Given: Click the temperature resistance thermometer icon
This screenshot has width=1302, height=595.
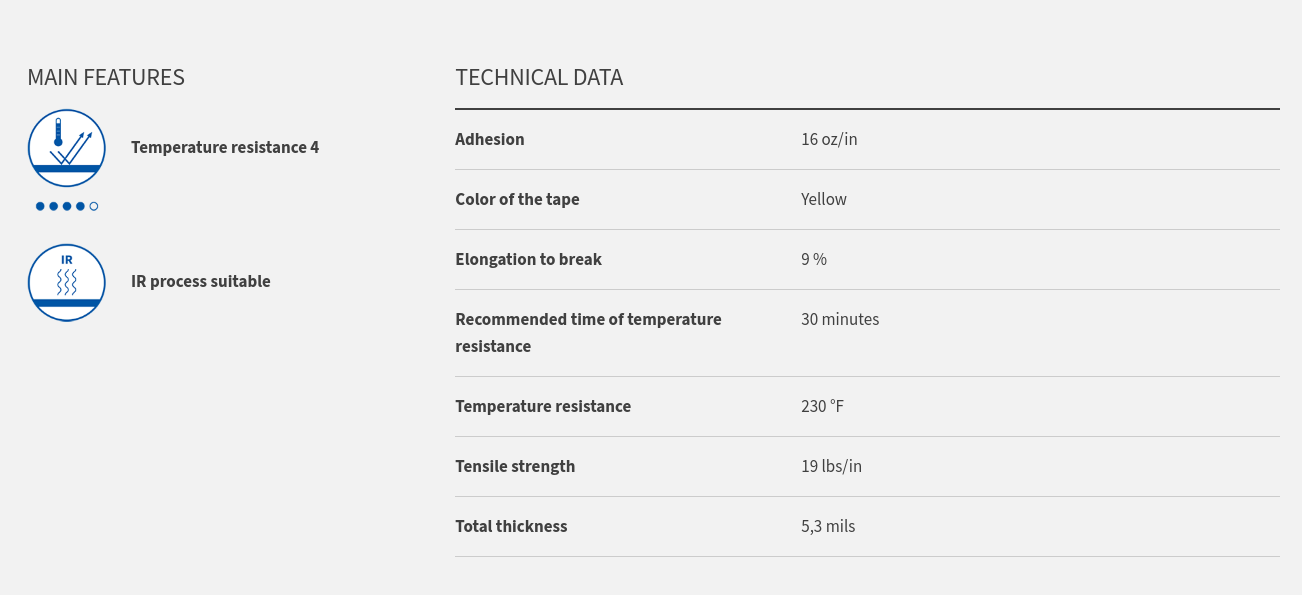Looking at the screenshot, I should pos(67,148).
